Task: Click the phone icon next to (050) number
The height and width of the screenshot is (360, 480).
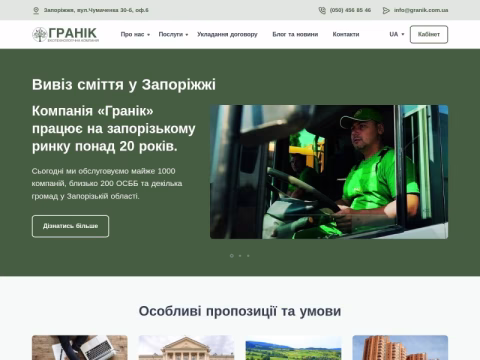Action: [x=322, y=10]
